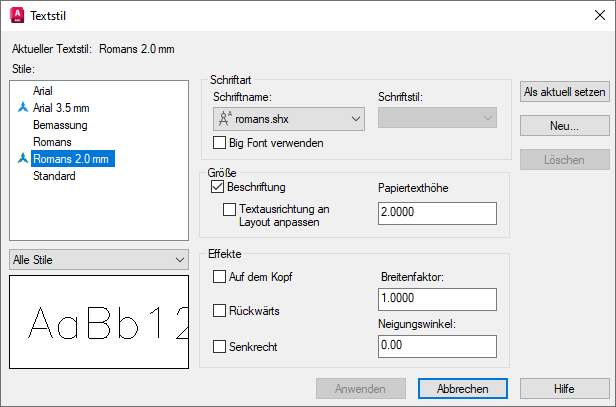Click the Als aktuell setzen button

click(x=565, y=92)
